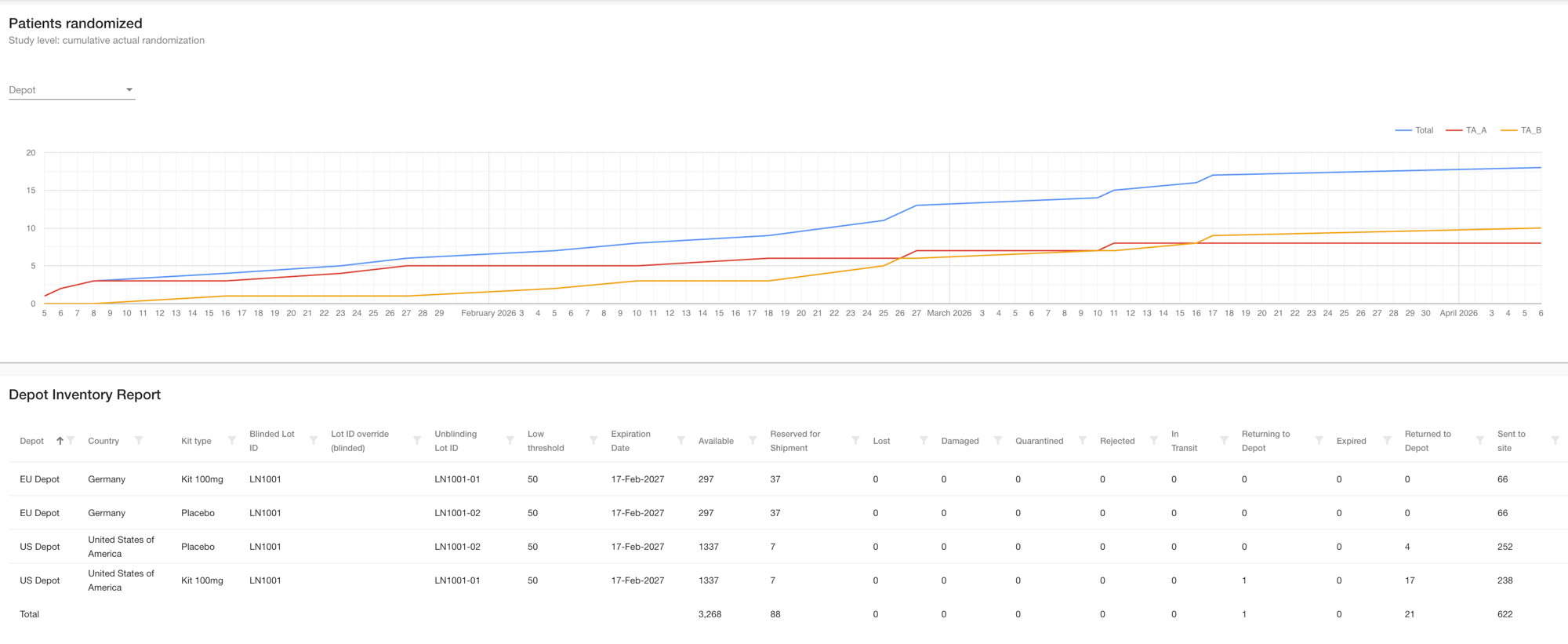Click the In Transit column header
1568x644 pixels.
(1184, 441)
